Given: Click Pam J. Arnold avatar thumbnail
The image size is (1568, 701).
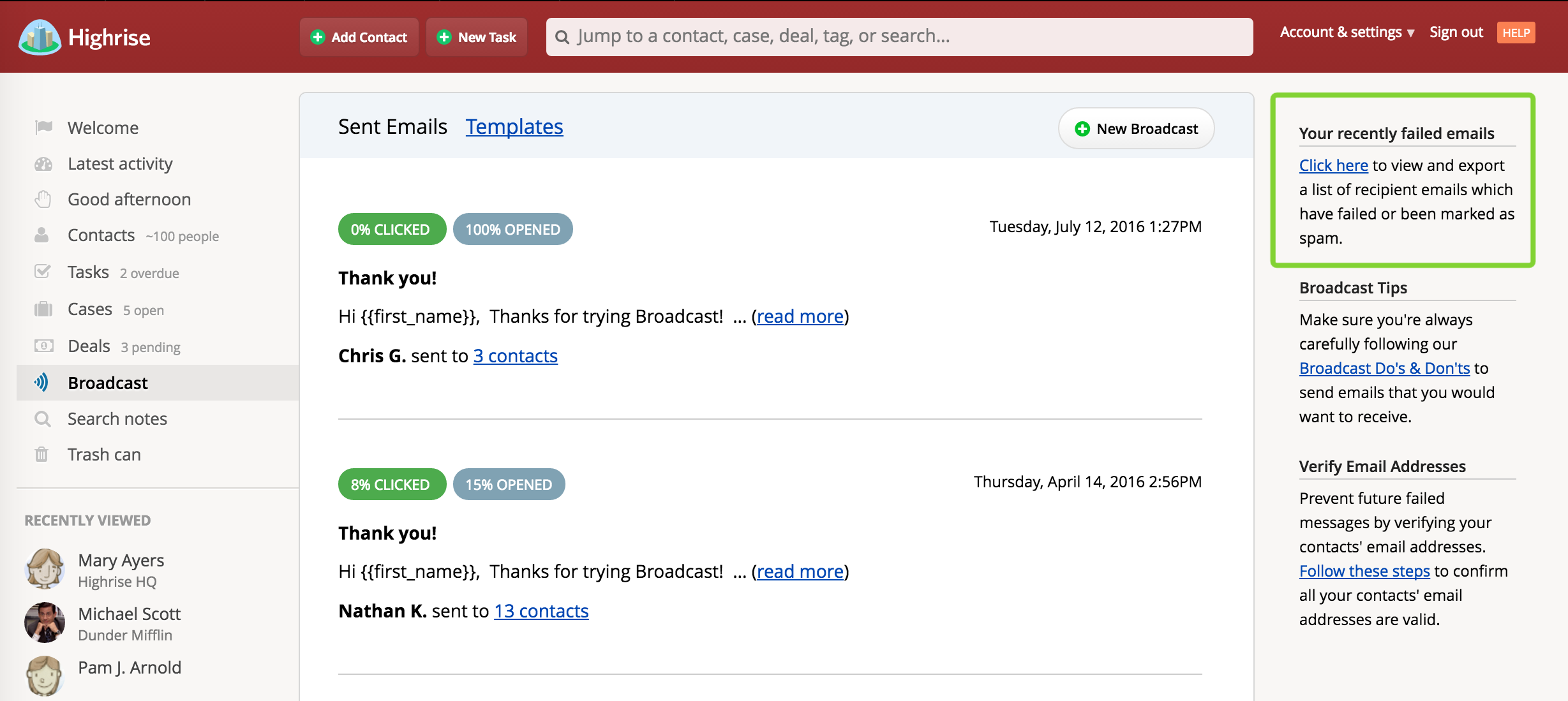Looking at the screenshot, I should tap(45, 676).
